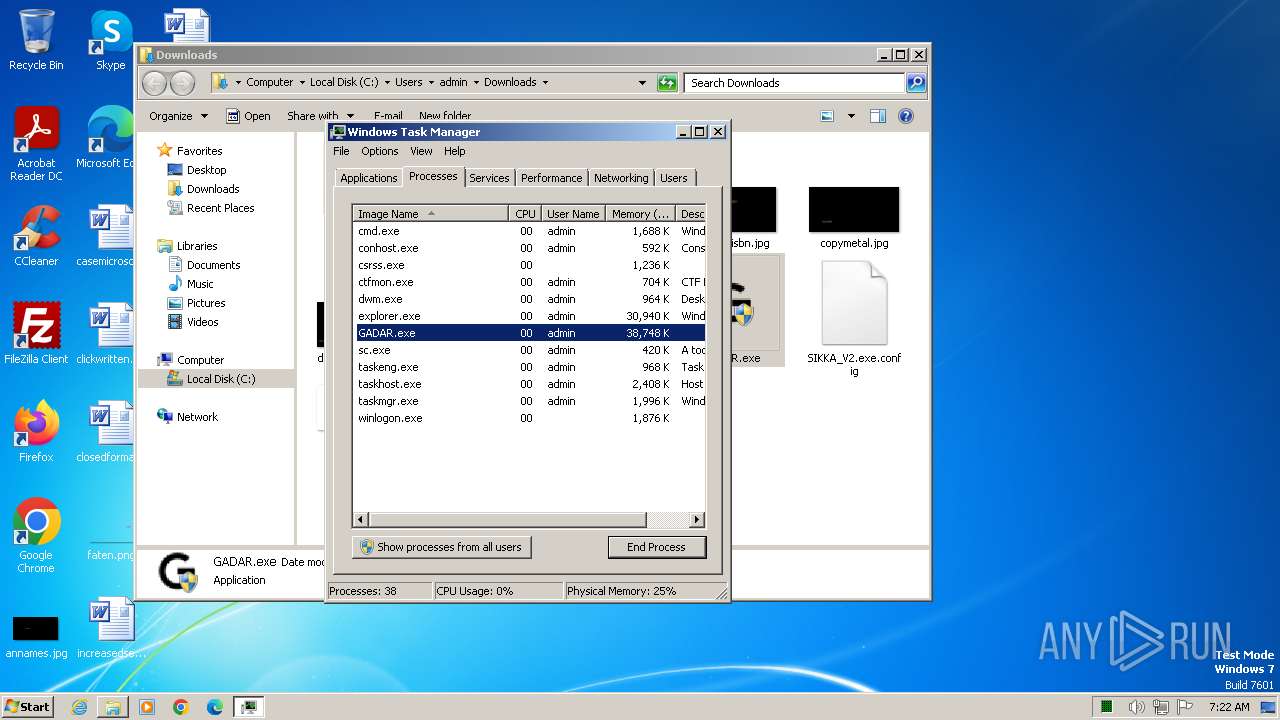Open the view options dropdown arrow
The width and height of the screenshot is (1280, 720).
click(851, 116)
